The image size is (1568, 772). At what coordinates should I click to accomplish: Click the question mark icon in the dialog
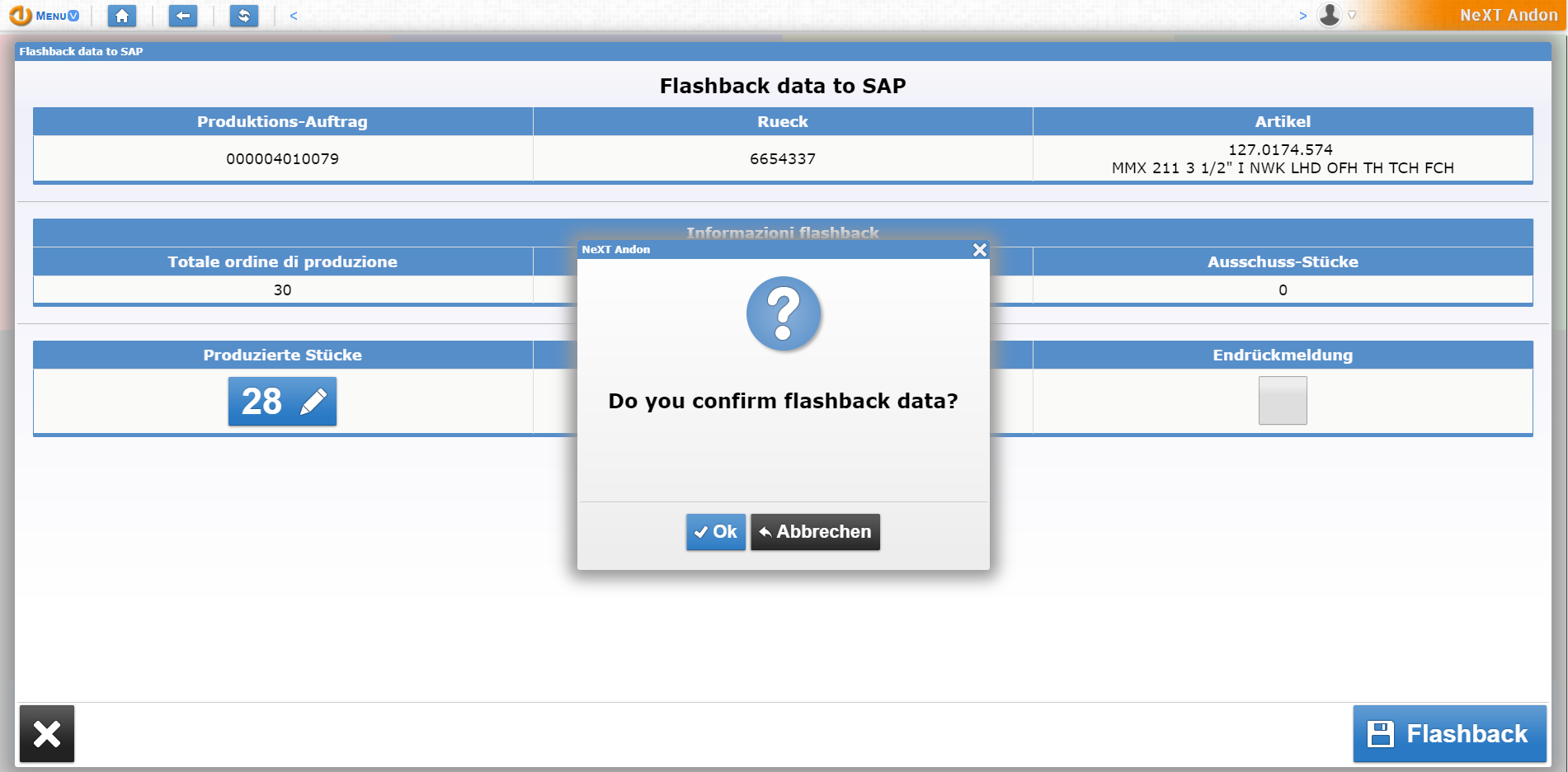pos(784,314)
